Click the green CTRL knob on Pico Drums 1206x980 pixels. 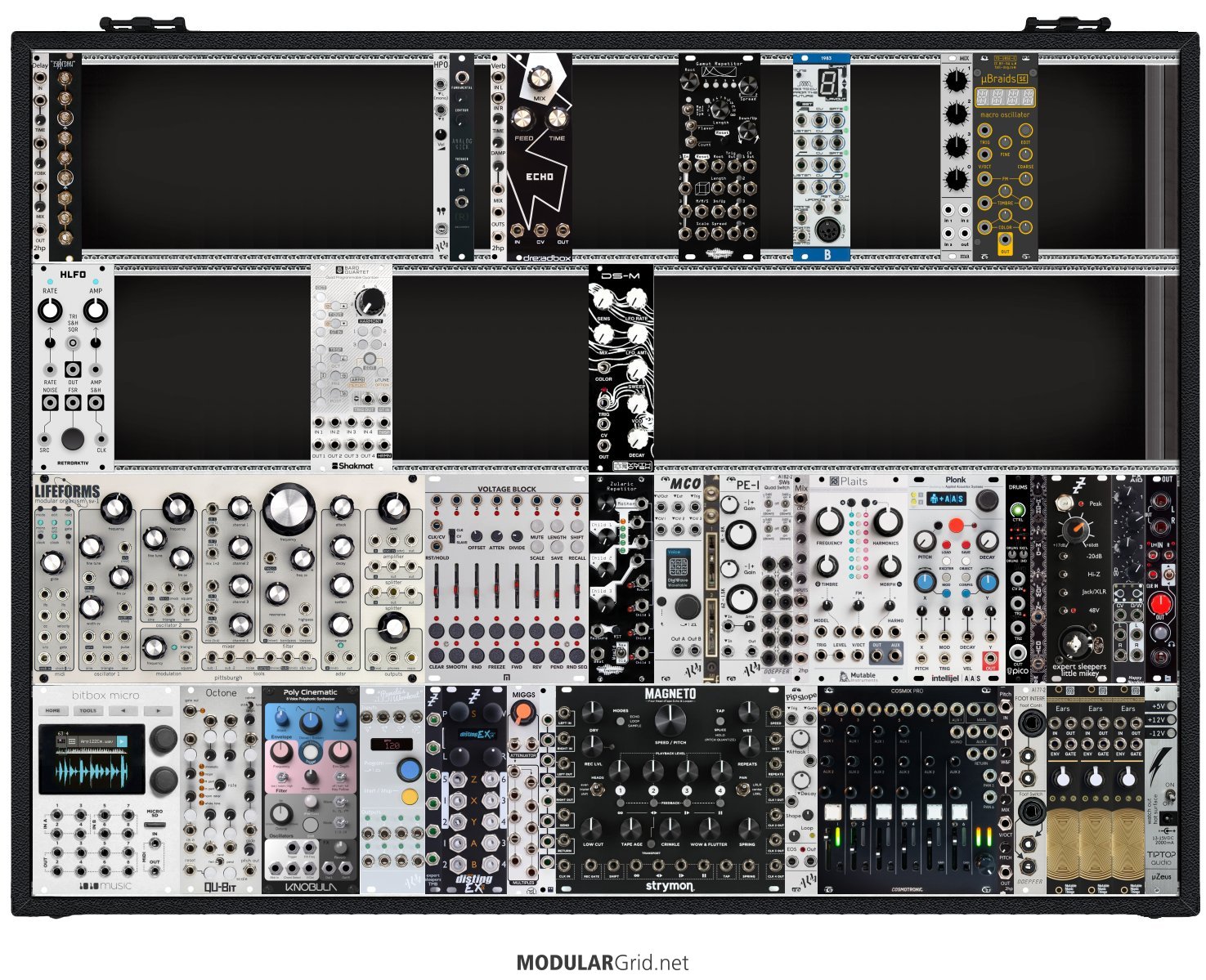tap(1018, 508)
